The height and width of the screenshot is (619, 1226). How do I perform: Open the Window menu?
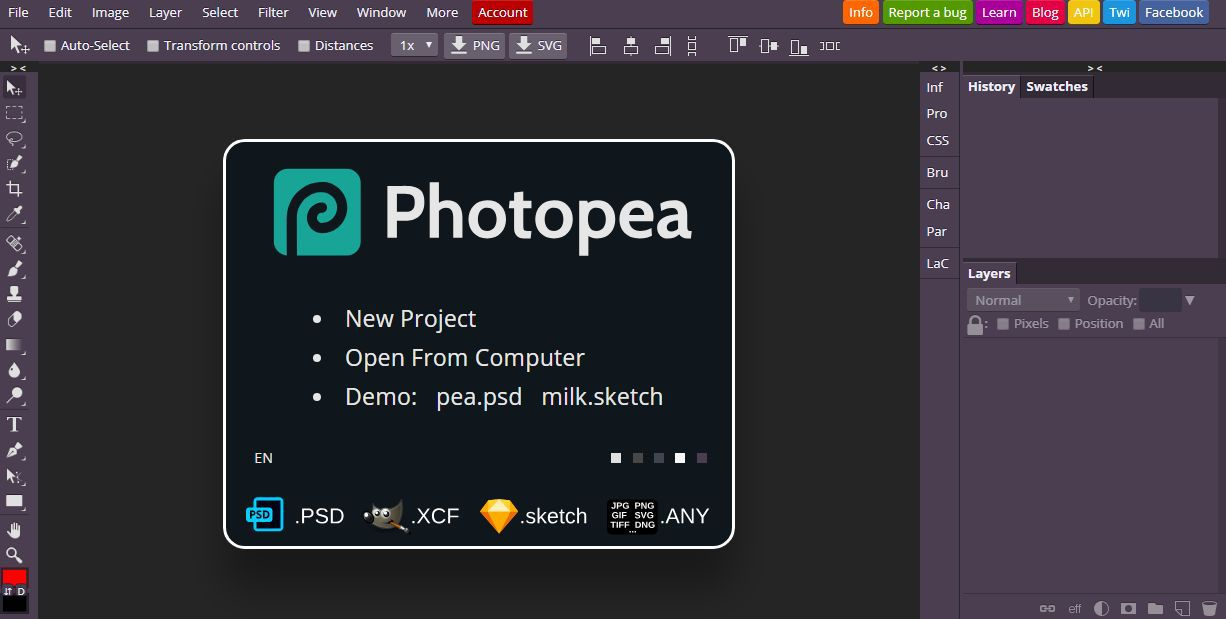pos(381,13)
